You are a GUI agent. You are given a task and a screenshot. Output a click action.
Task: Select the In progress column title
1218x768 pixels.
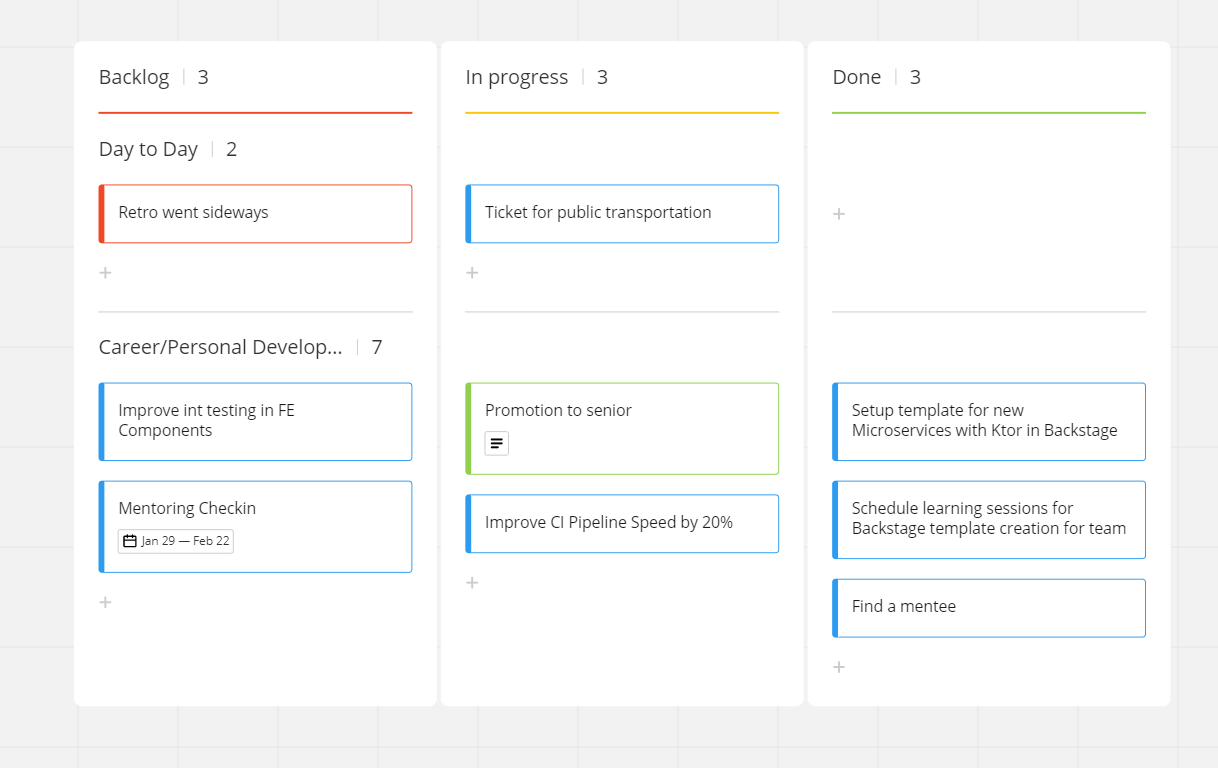click(517, 76)
